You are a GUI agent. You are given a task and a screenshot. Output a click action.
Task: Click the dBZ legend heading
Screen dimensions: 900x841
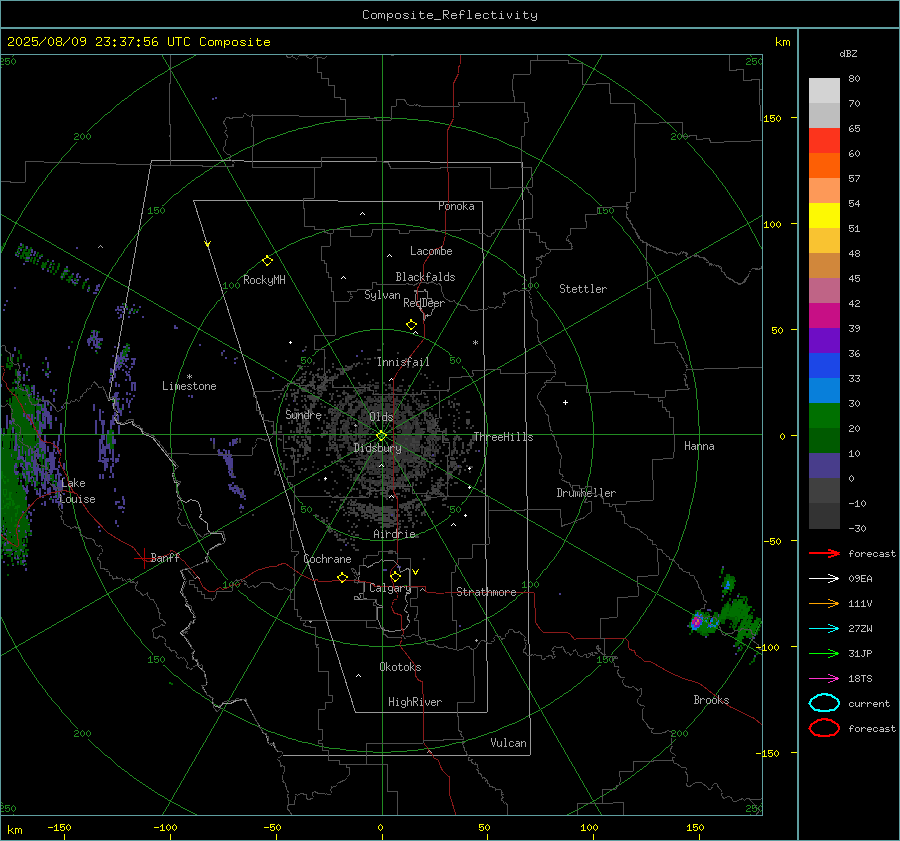pyautogui.click(x=848, y=53)
